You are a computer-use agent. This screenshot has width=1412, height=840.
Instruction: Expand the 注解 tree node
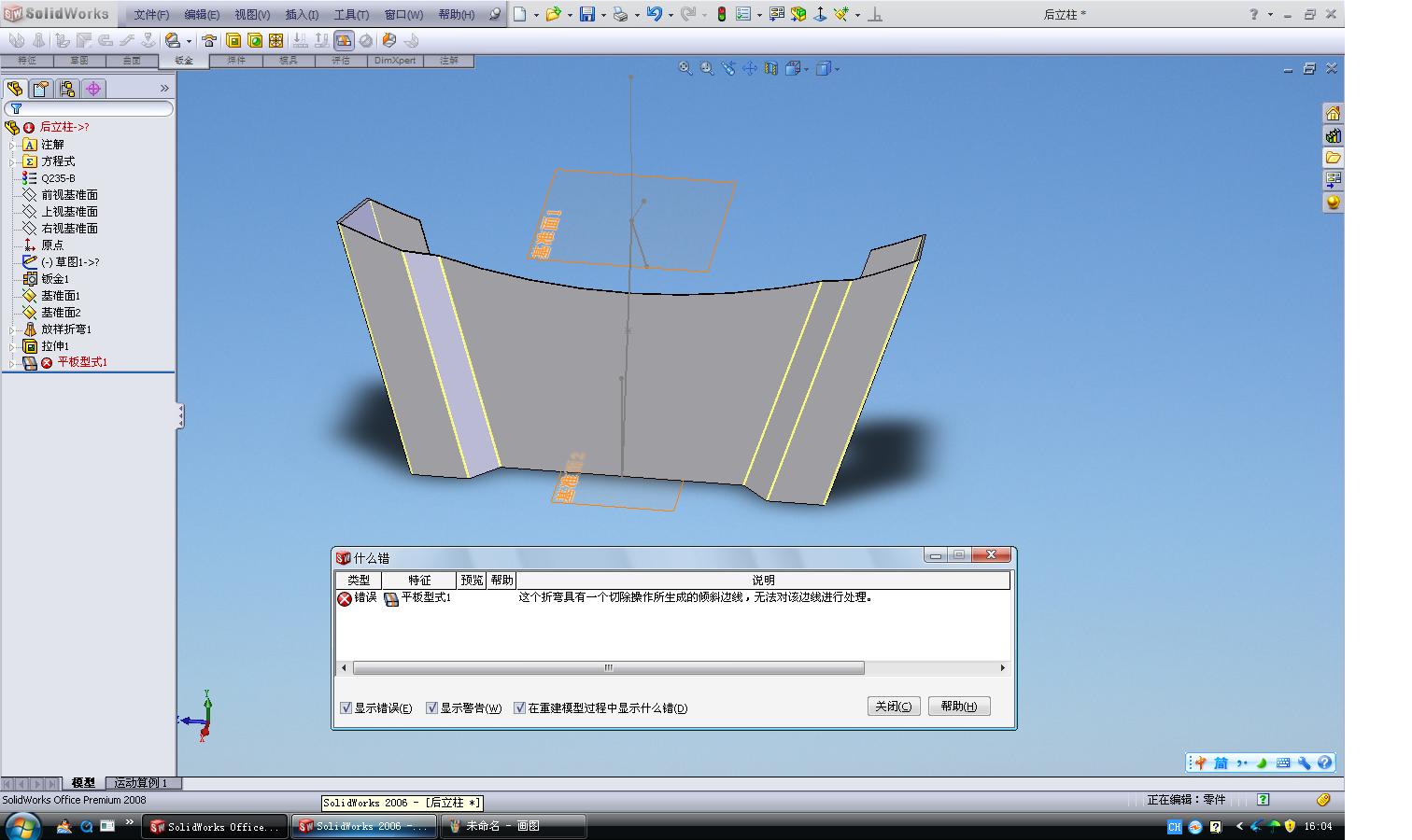click(x=12, y=145)
